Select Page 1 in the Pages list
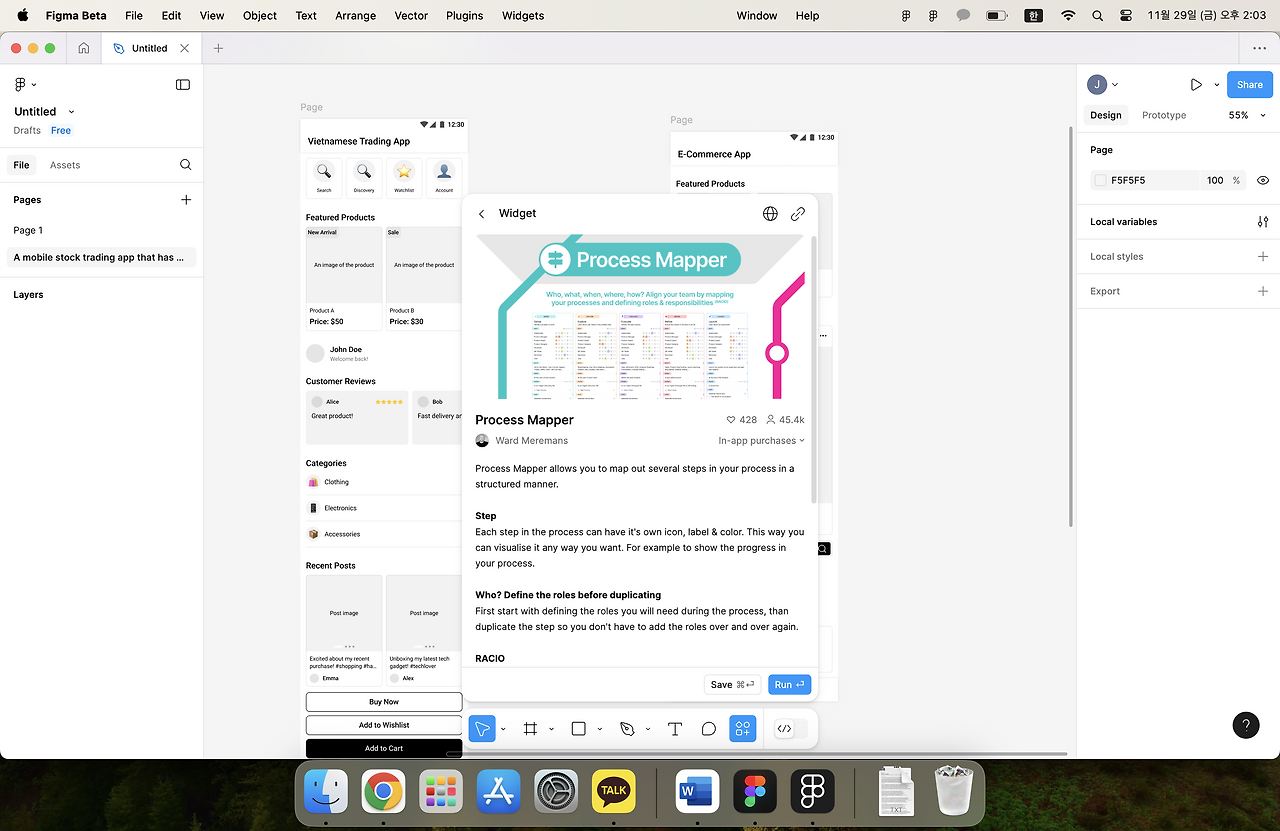 pyautogui.click(x=28, y=231)
